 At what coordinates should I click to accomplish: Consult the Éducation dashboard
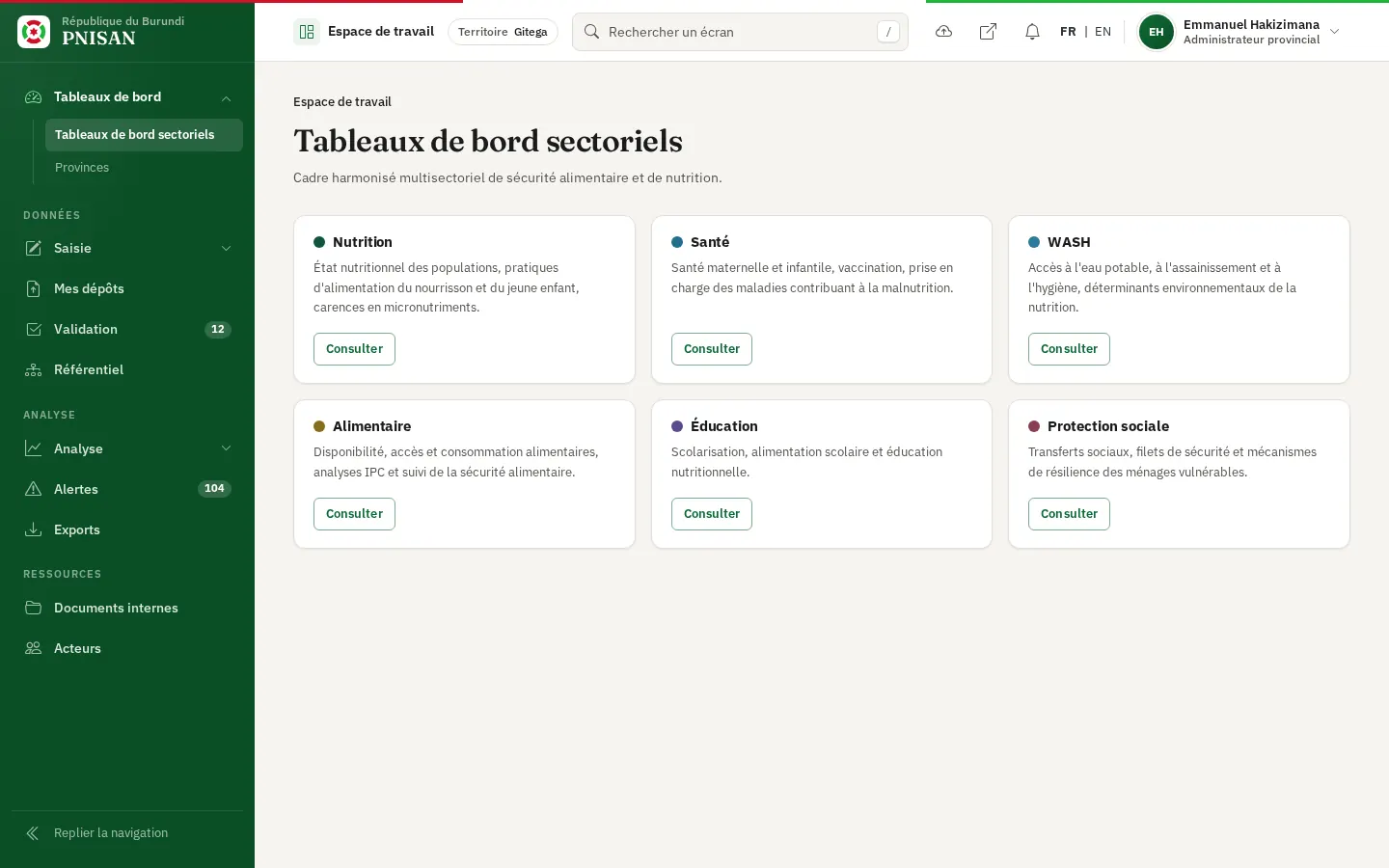click(712, 514)
